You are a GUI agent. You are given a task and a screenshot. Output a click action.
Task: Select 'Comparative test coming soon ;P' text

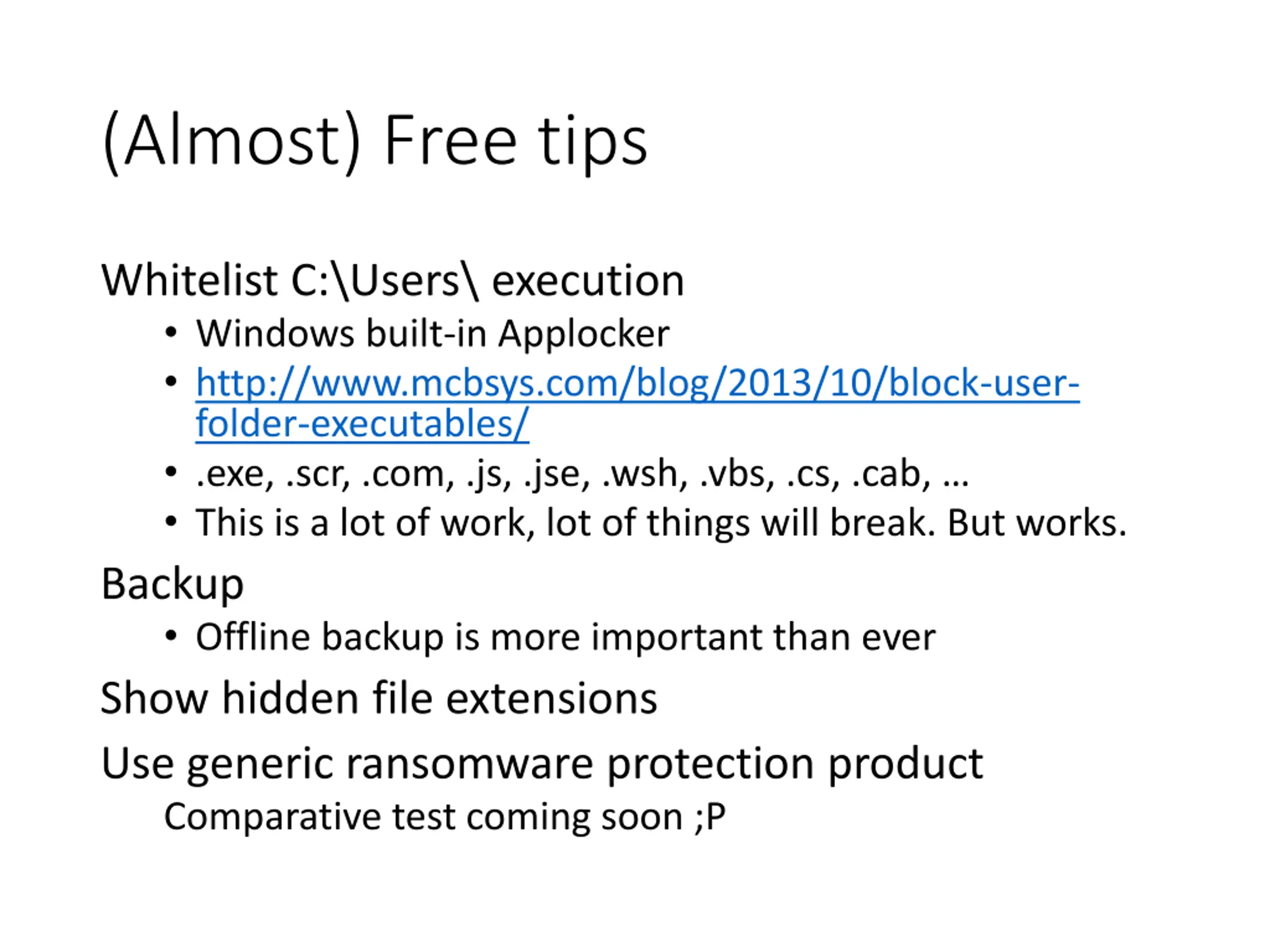pos(445,817)
